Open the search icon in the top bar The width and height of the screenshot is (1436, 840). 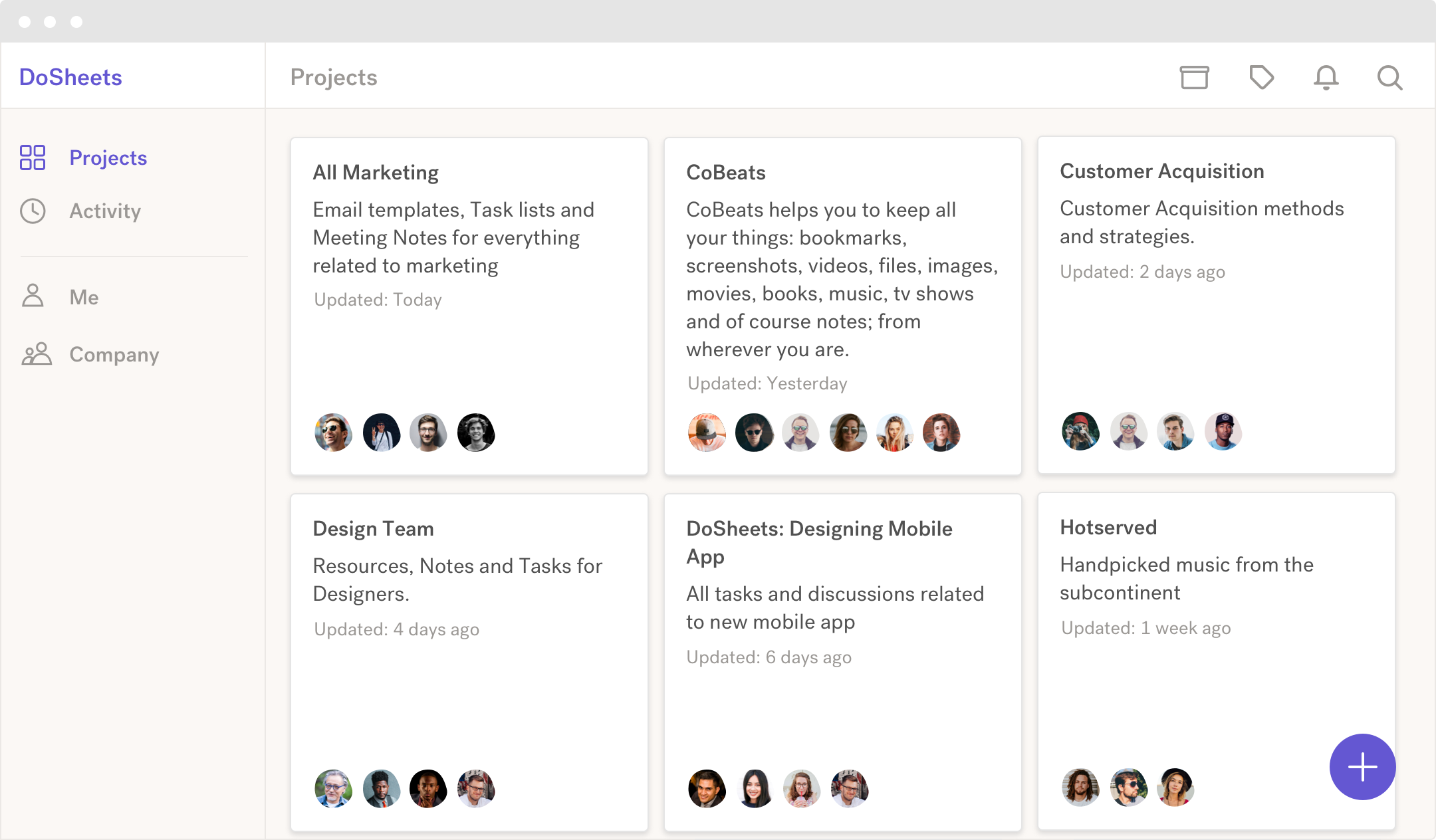[1389, 77]
